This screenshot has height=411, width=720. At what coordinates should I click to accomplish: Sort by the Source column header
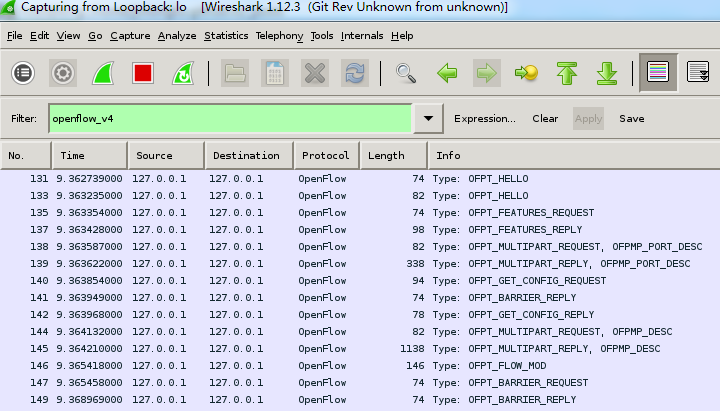coord(166,156)
